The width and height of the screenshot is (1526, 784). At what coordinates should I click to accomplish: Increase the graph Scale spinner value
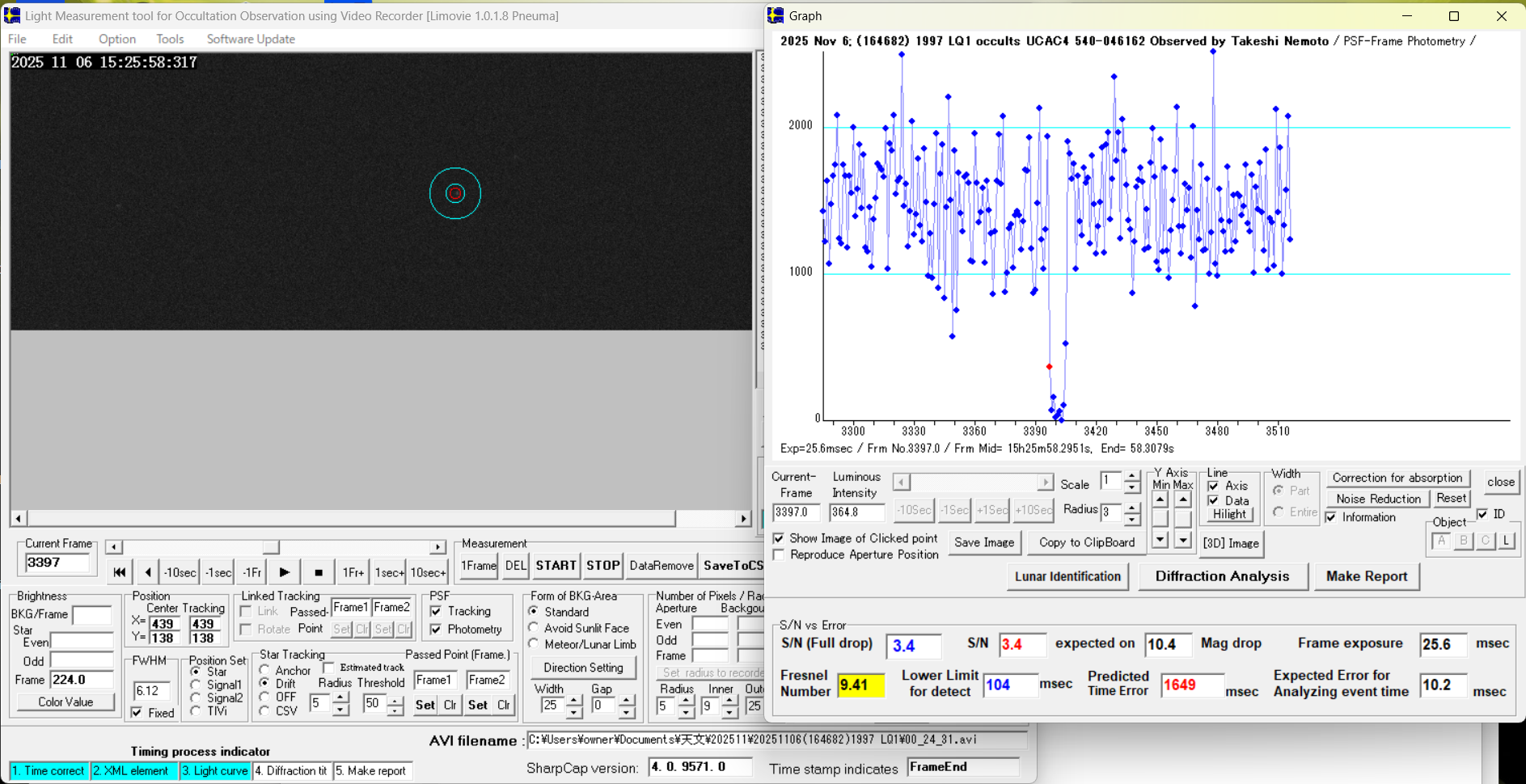tap(1132, 477)
